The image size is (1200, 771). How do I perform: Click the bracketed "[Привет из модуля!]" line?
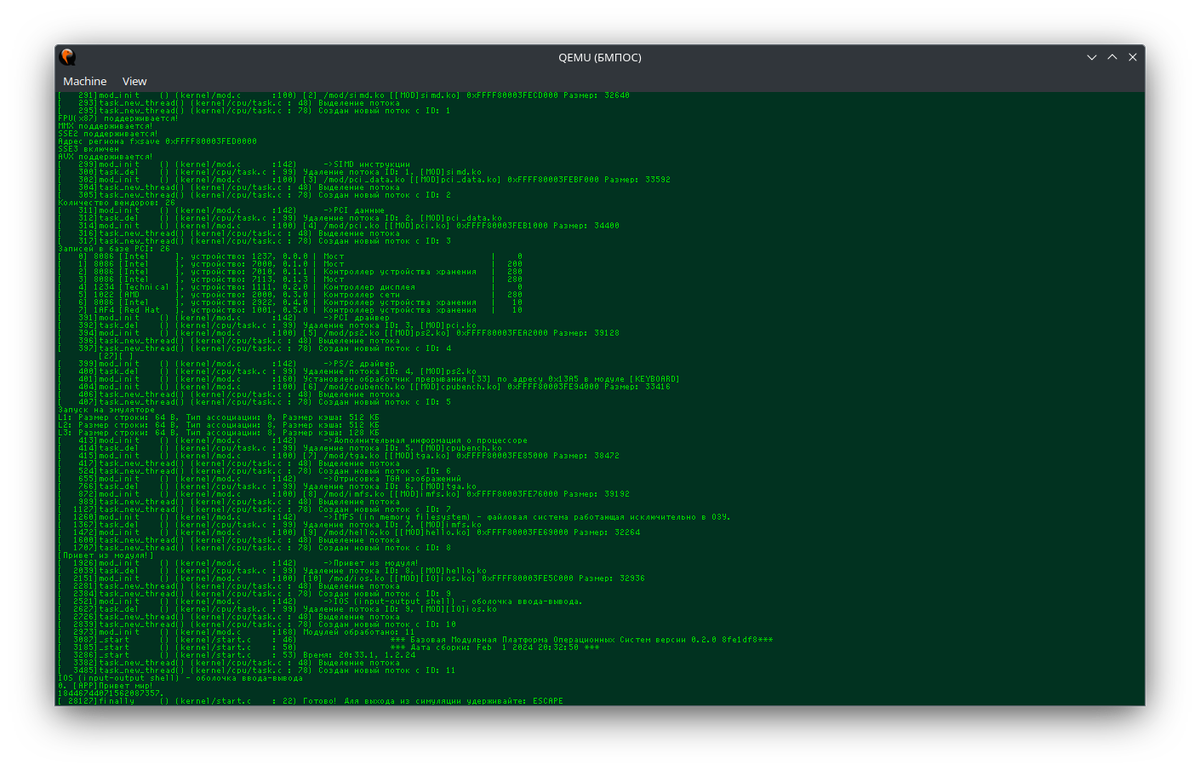point(107,555)
